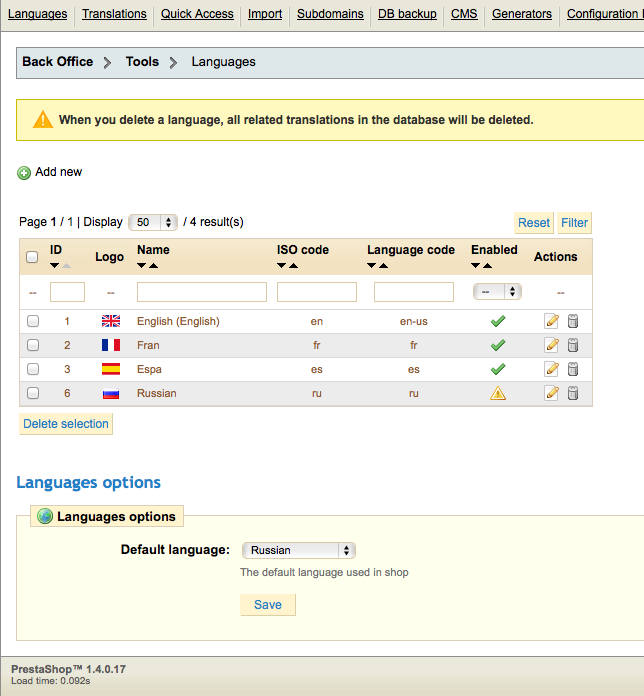
Task: Click the French flag logo
Action: coord(110,345)
